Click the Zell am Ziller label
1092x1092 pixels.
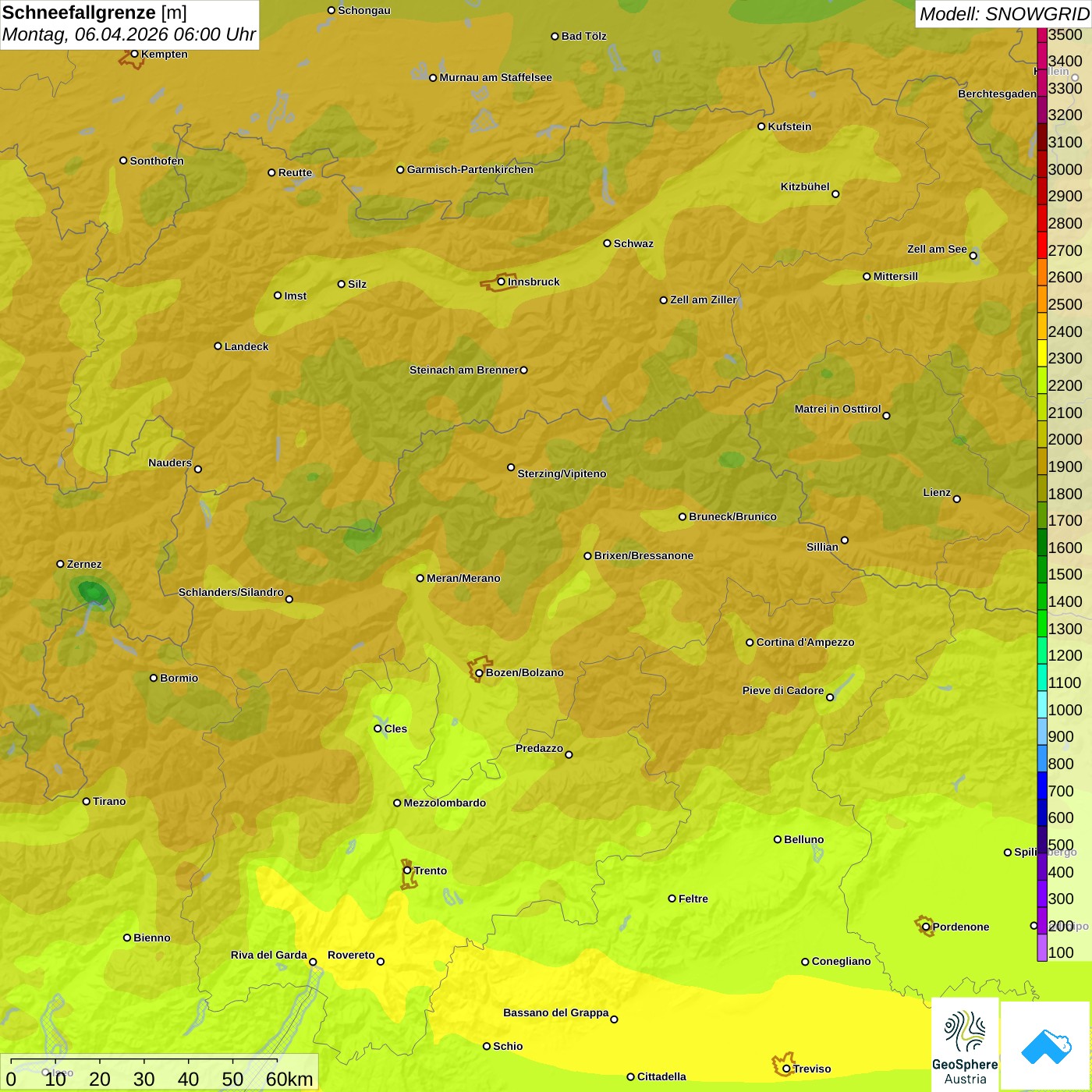click(704, 300)
